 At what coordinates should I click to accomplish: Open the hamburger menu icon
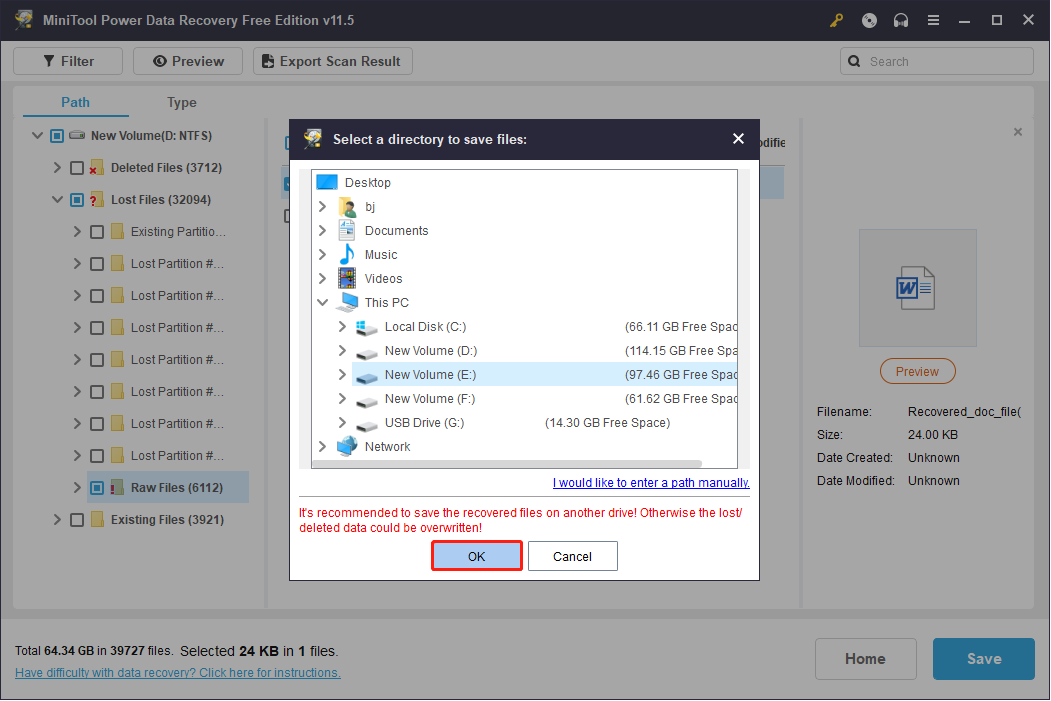coord(933,20)
